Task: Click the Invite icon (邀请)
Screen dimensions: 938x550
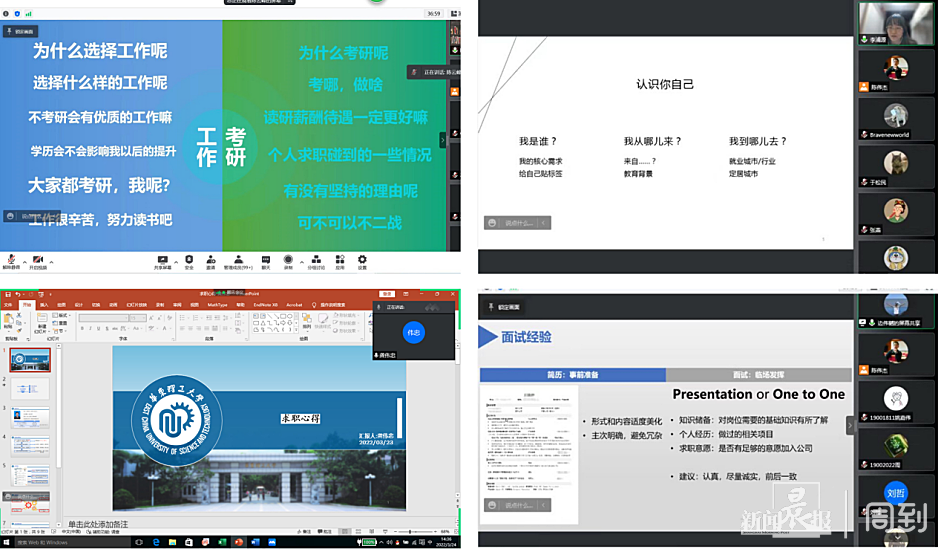Action: (211, 260)
